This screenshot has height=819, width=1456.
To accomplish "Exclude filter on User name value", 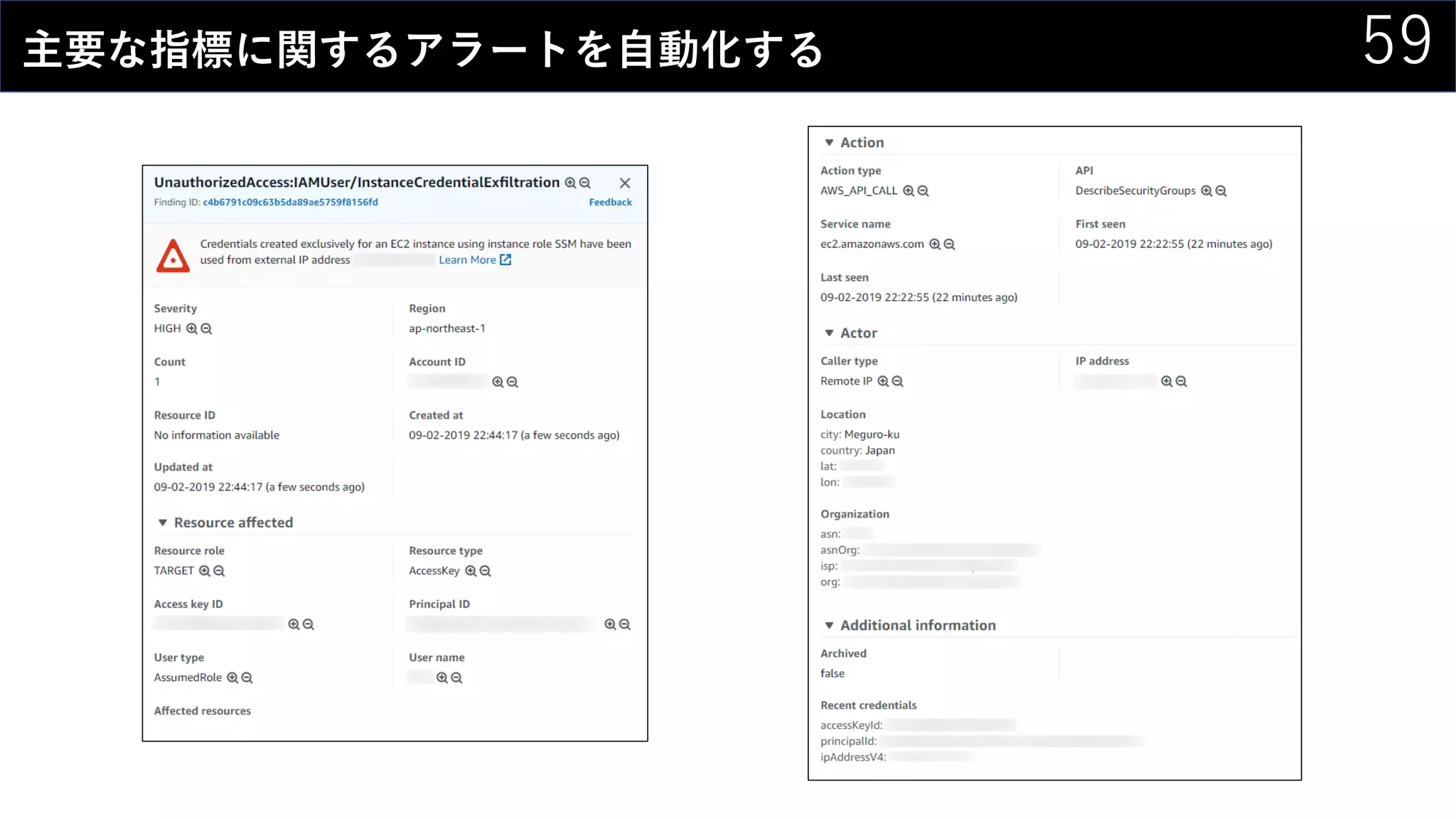I will pyautogui.click(x=456, y=678).
